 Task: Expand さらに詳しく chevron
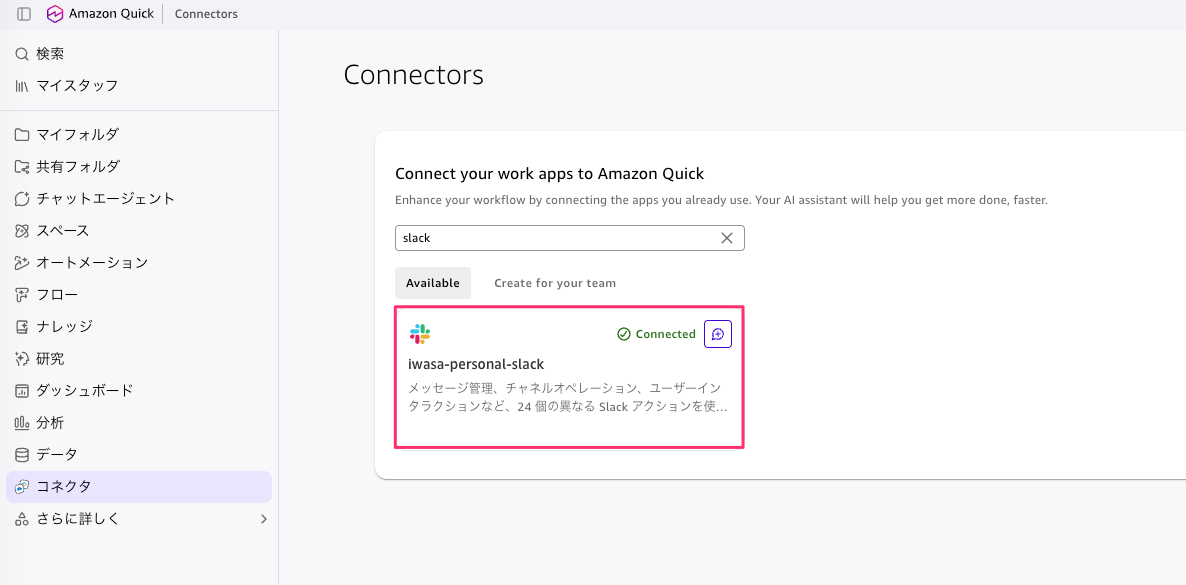[x=263, y=519]
